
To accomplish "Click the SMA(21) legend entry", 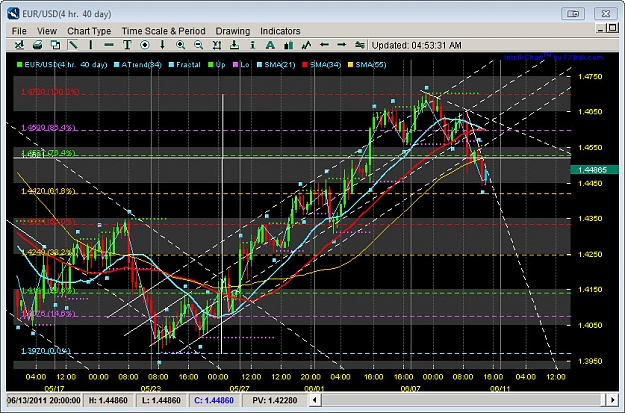I will tap(276, 65).
